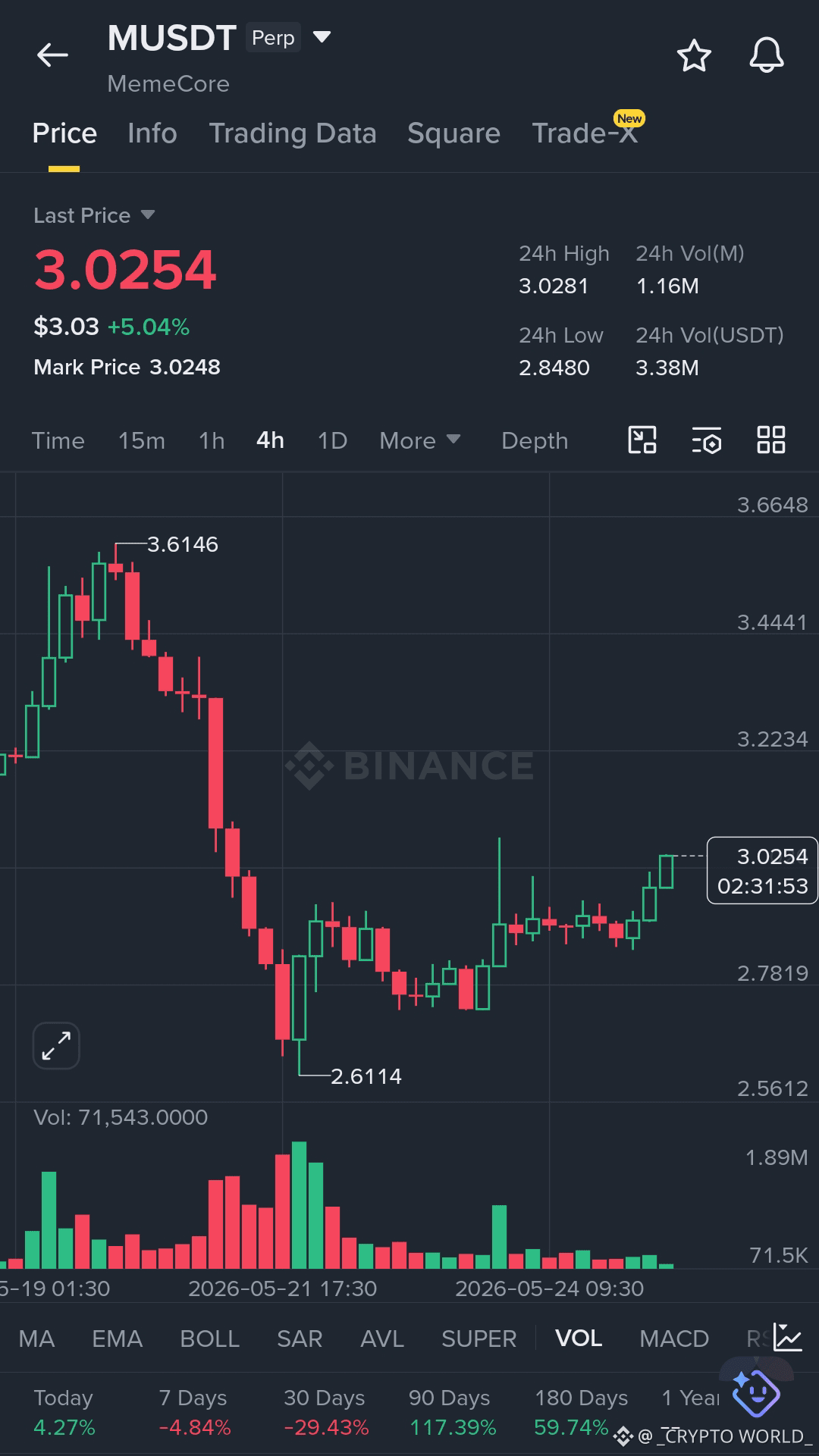
Task: Open the four-squares layout grid icon
Action: pyautogui.click(x=771, y=440)
